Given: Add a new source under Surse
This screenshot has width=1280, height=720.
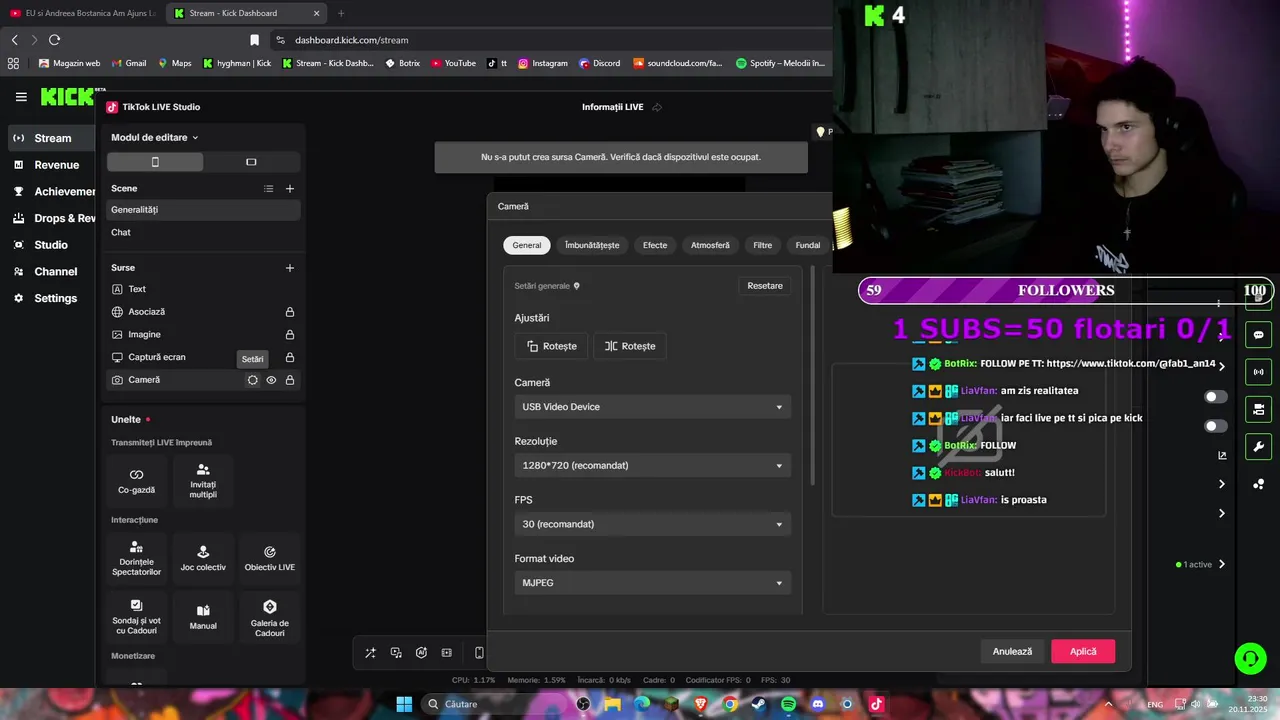Looking at the screenshot, I should click(290, 268).
